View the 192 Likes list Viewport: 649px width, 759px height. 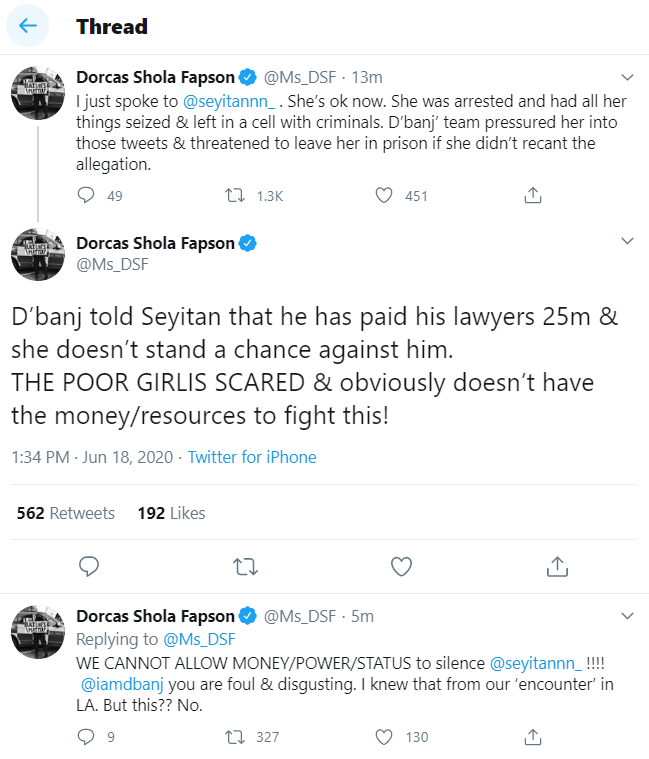[x=171, y=513]
